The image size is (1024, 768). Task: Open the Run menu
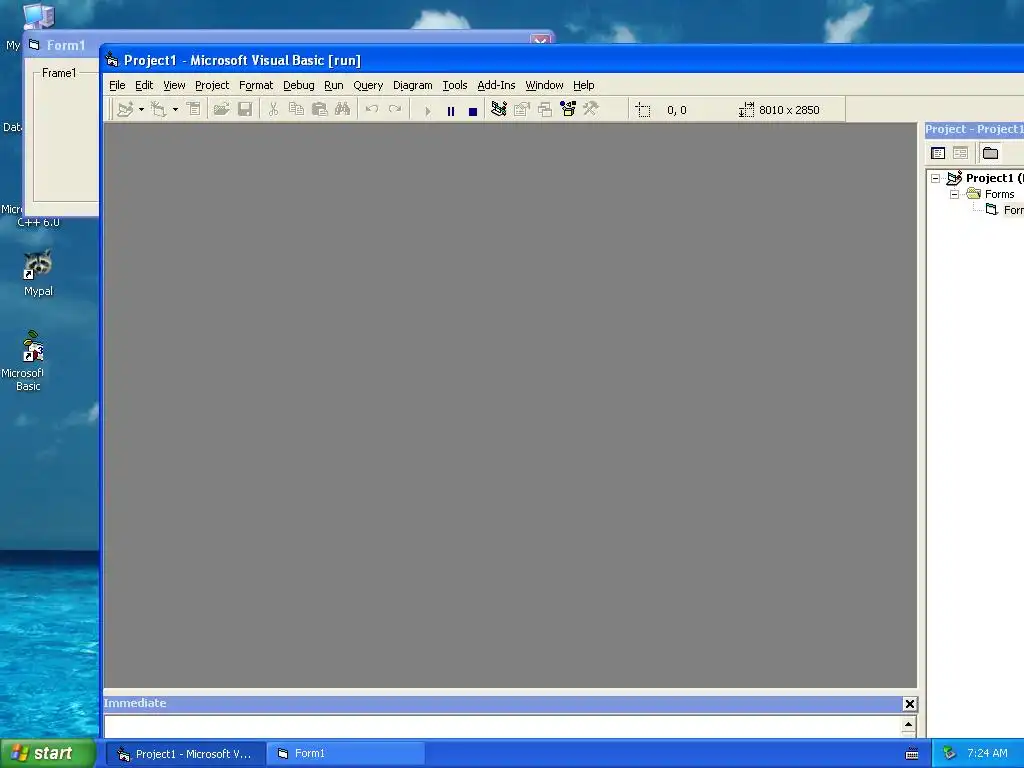click(x=334, y=85)
